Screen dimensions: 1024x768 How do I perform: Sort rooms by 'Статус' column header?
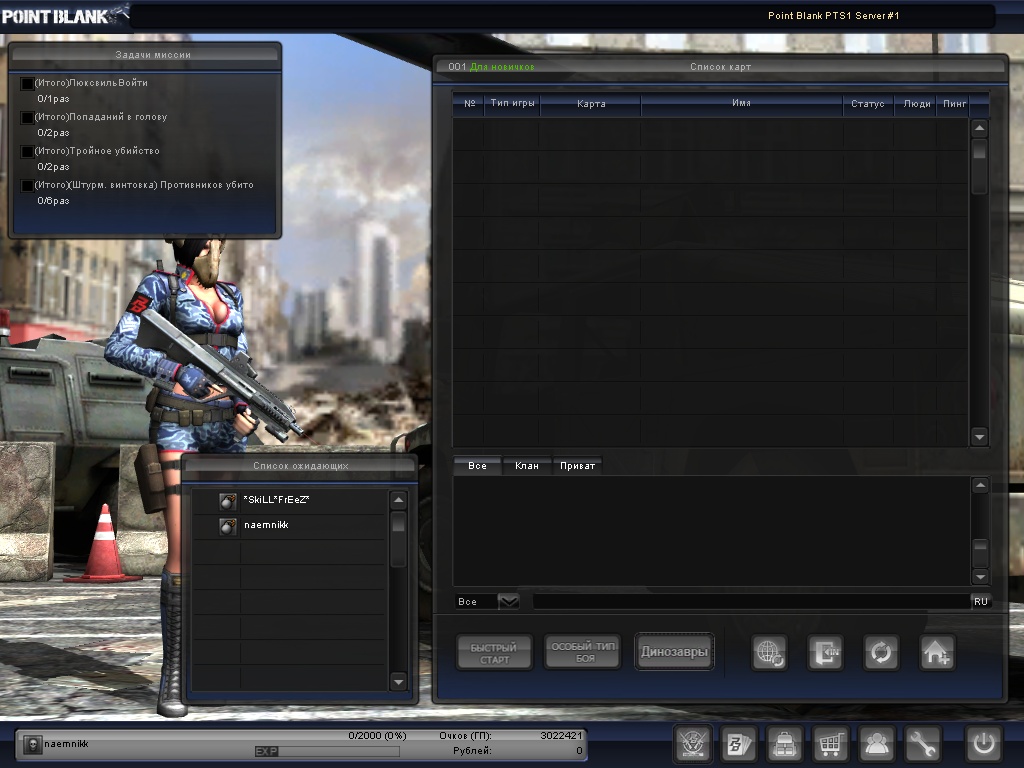click(868, 104)
